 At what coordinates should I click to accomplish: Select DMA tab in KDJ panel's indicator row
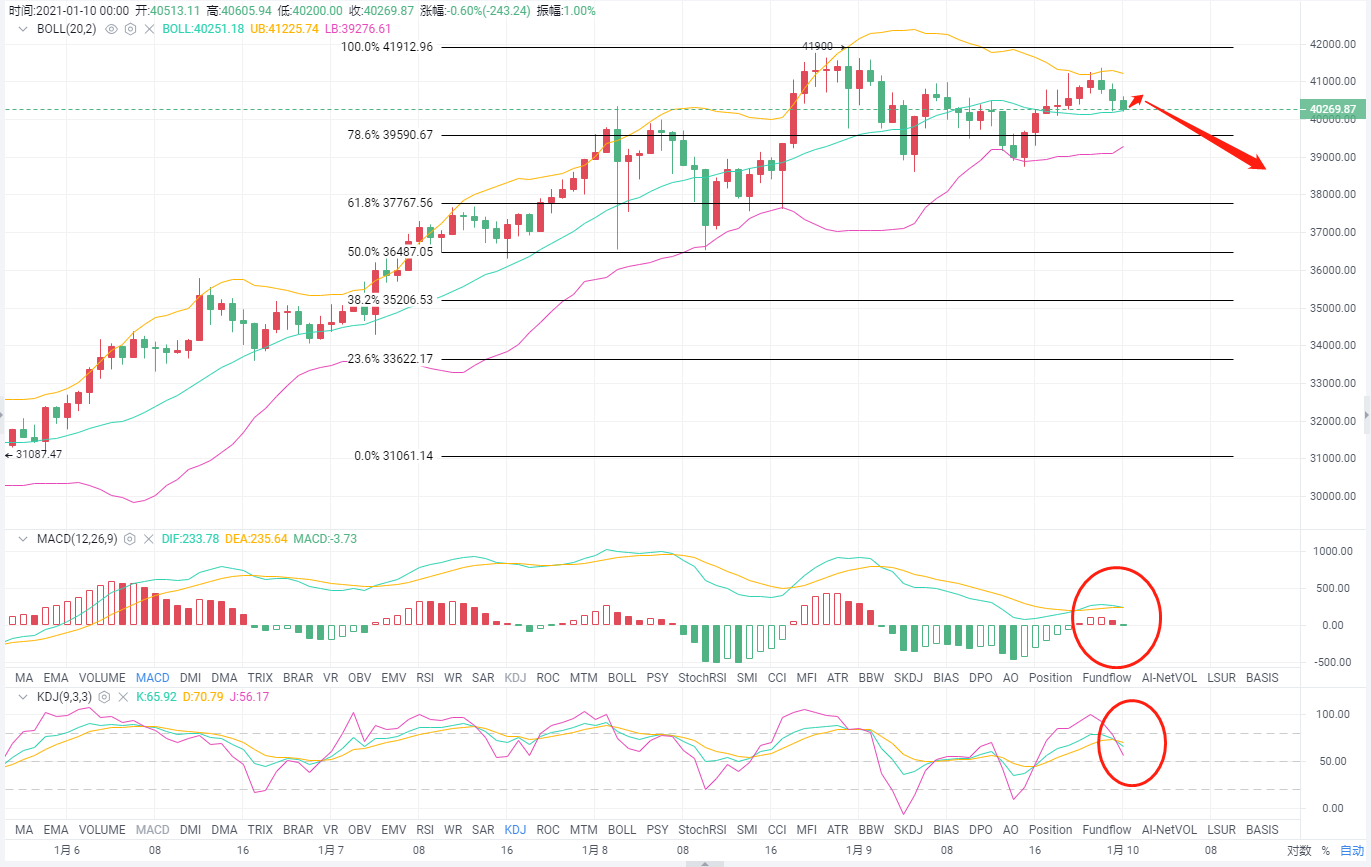click(225, 830)
